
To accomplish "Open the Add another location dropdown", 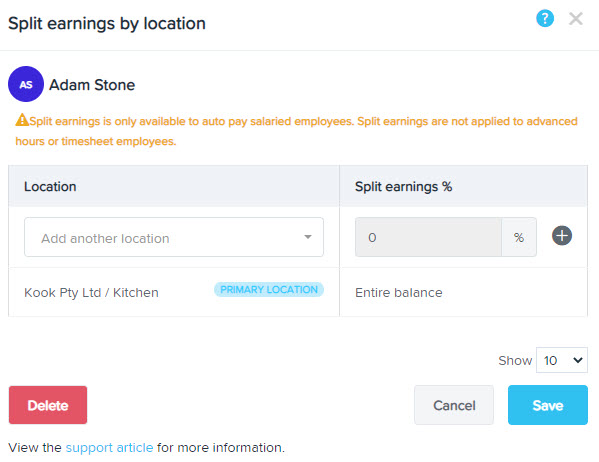I will [x=174, y=237].
